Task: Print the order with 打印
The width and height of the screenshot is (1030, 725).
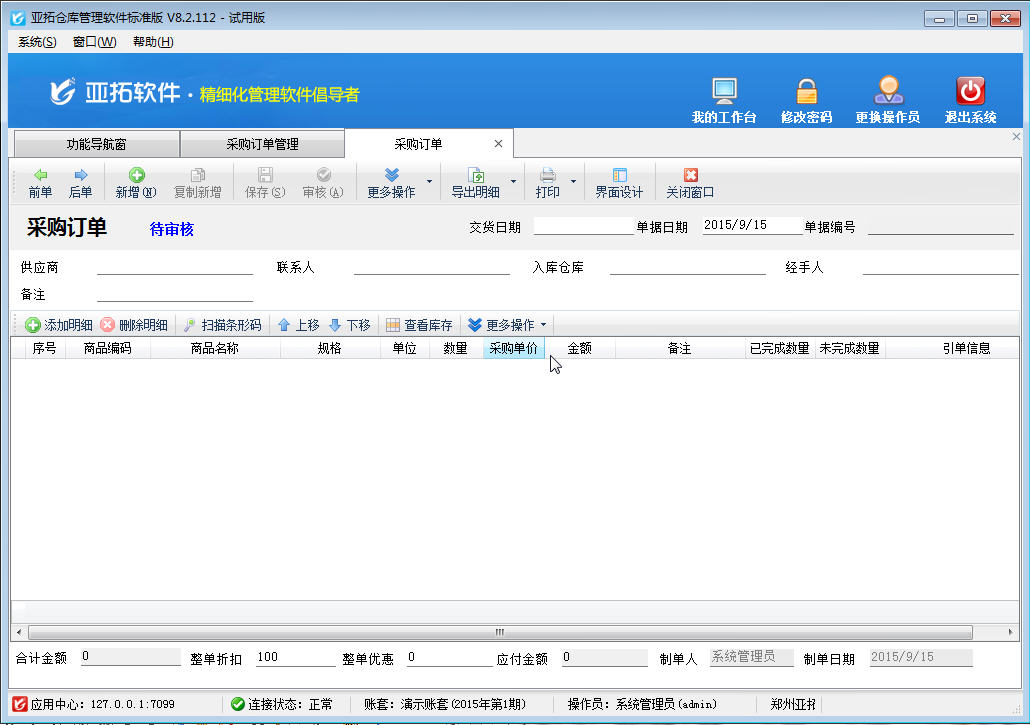Action: [547, 183]
